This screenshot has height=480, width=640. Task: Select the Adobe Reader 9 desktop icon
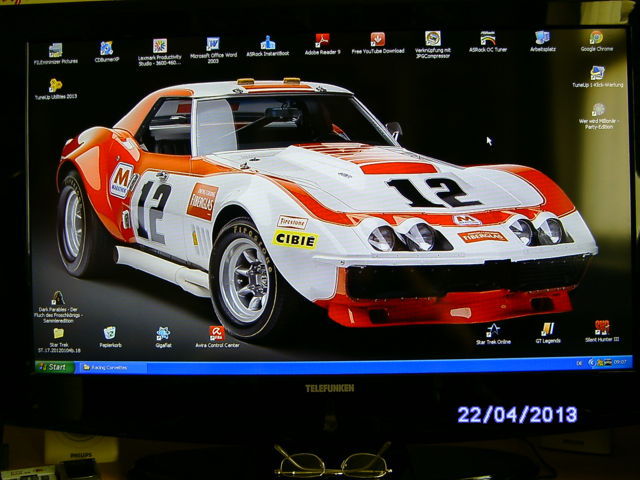[322, 44]
